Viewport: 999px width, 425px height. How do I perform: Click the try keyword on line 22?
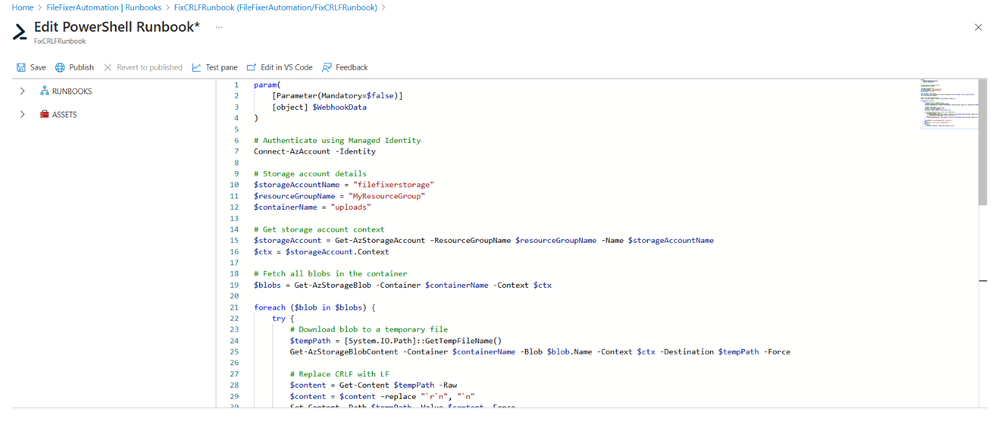click(x=278, y=319)
